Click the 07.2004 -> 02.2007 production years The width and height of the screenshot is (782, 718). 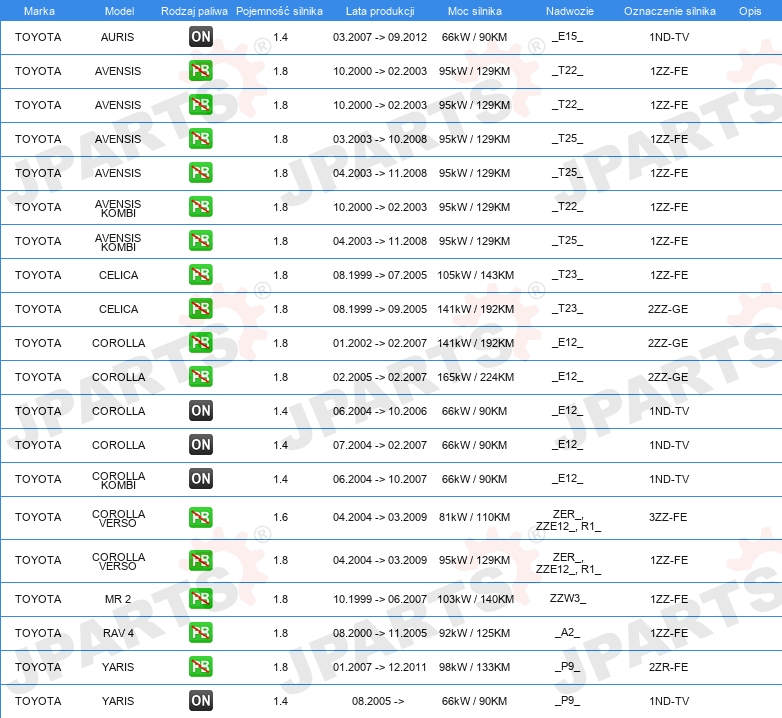[x=380, y=445]
